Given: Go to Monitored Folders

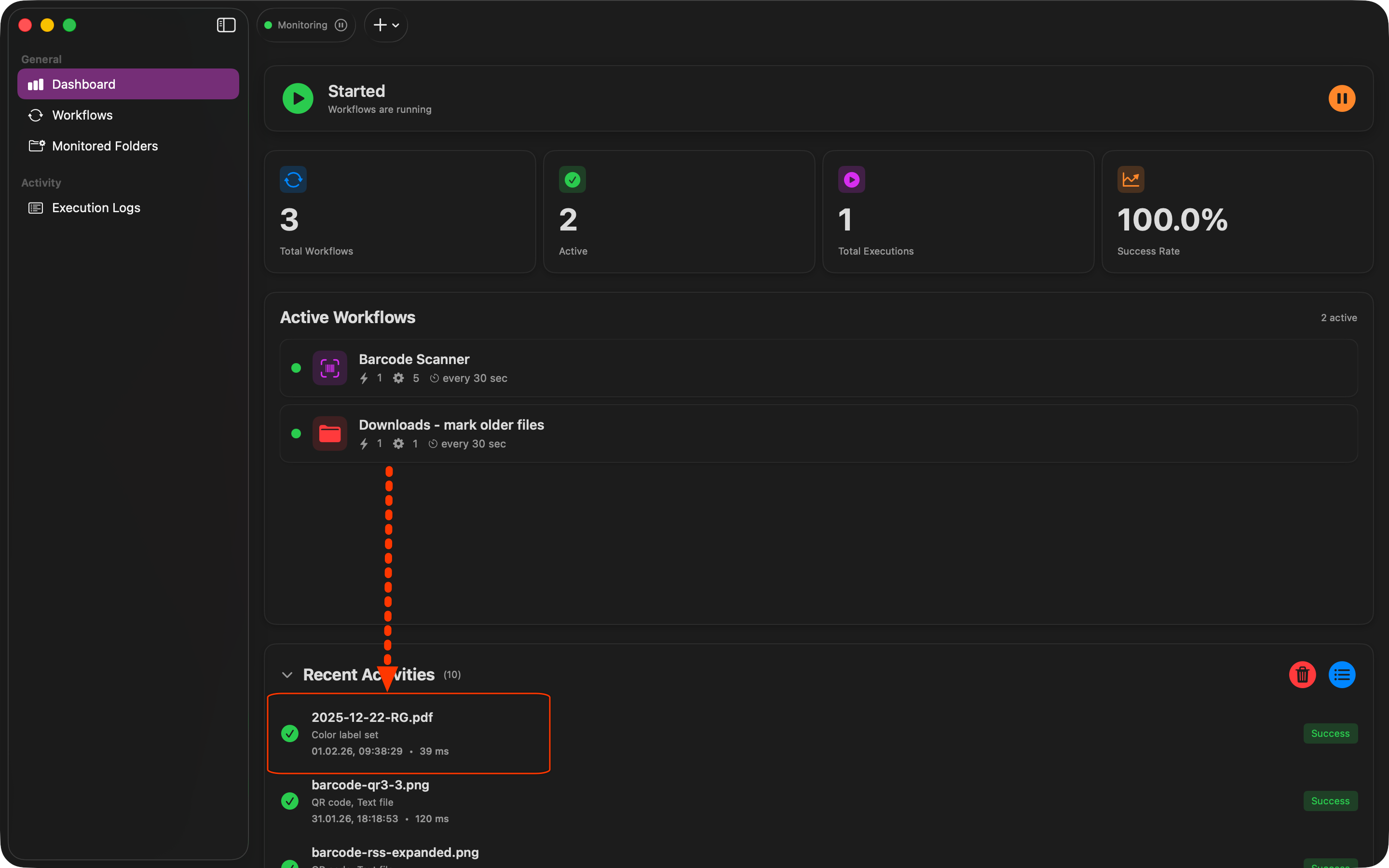Looking at the screenshot, I should (x=128, y=146).
